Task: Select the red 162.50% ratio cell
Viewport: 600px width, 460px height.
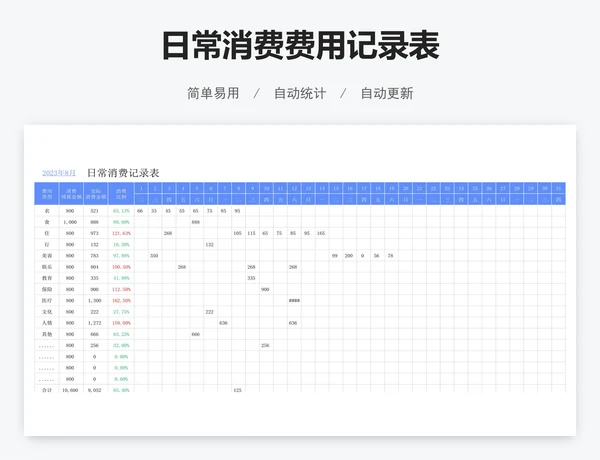Action: pyautogui.click(x=121, y=300)
